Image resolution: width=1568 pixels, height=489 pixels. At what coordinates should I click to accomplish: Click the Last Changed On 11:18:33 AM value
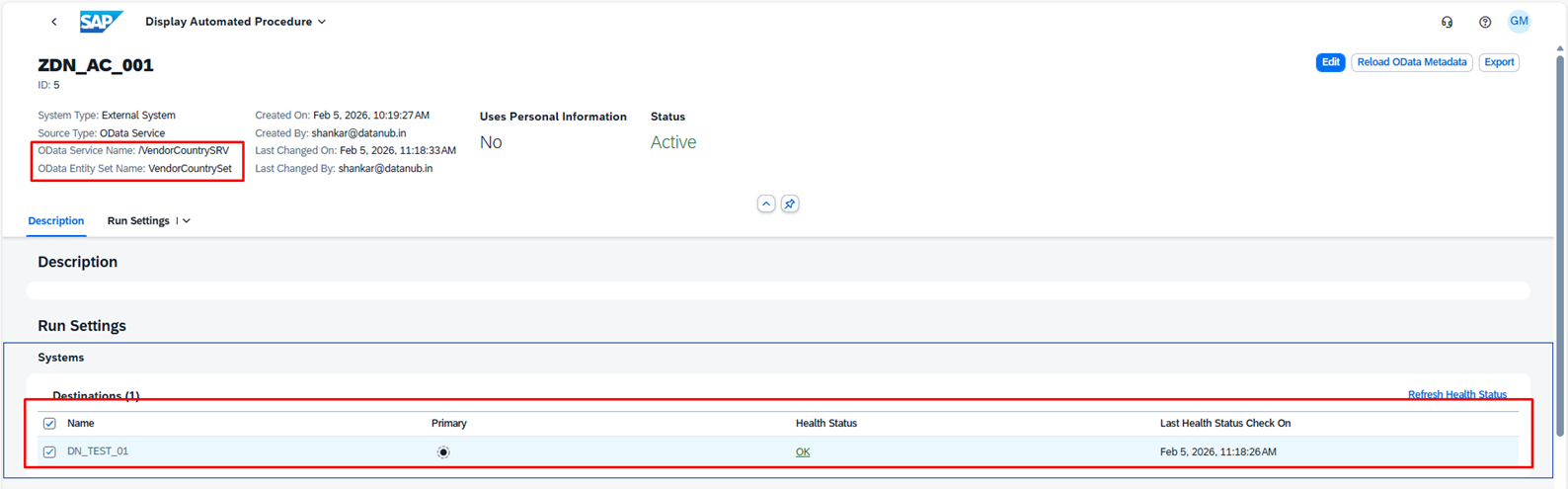tap(398, 151)
